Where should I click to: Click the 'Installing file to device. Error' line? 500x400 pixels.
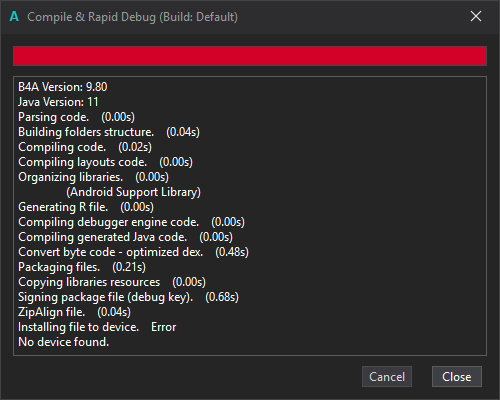tap(97, 327)
